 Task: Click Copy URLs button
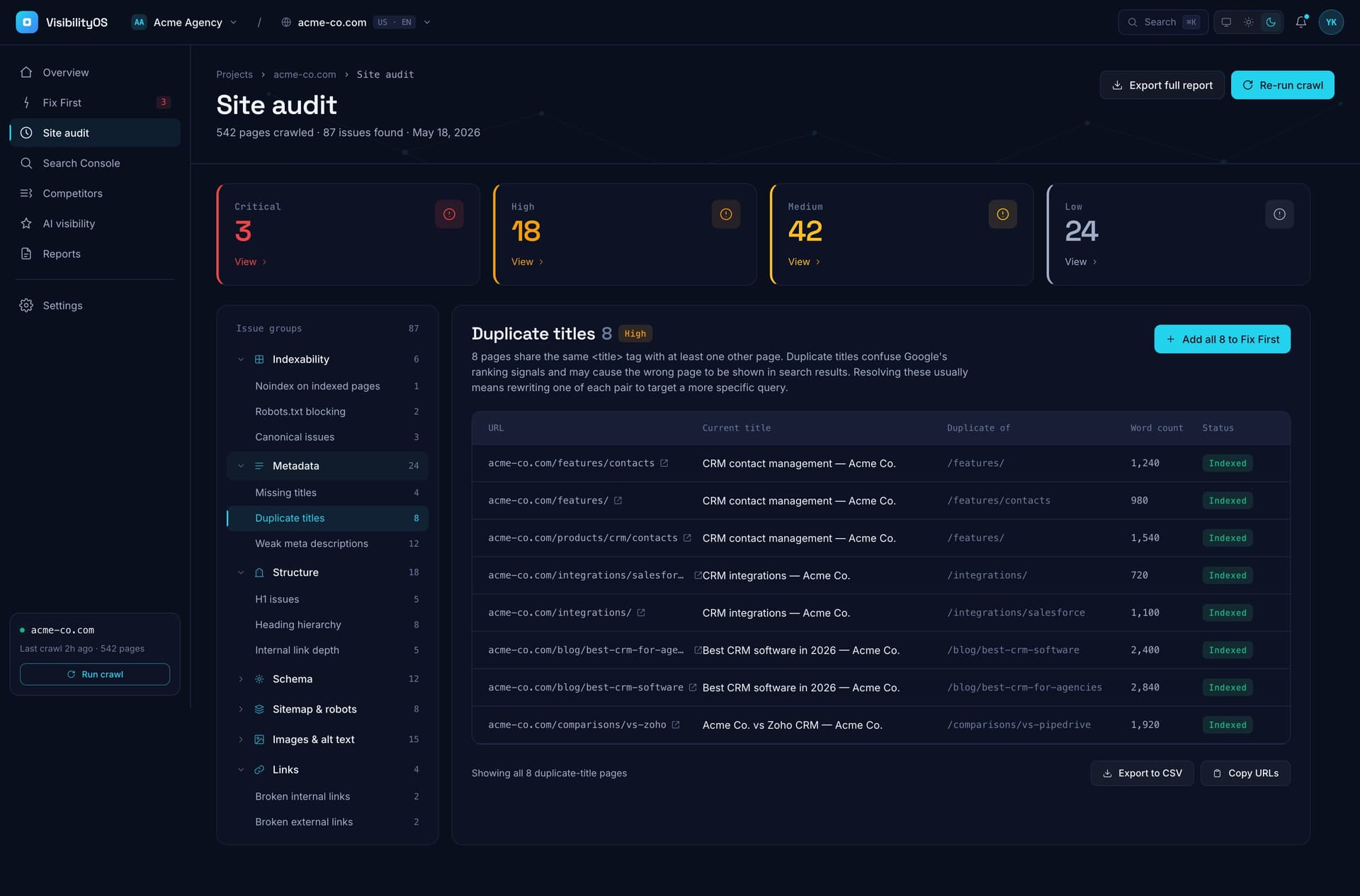click(x=1245, y=773)
